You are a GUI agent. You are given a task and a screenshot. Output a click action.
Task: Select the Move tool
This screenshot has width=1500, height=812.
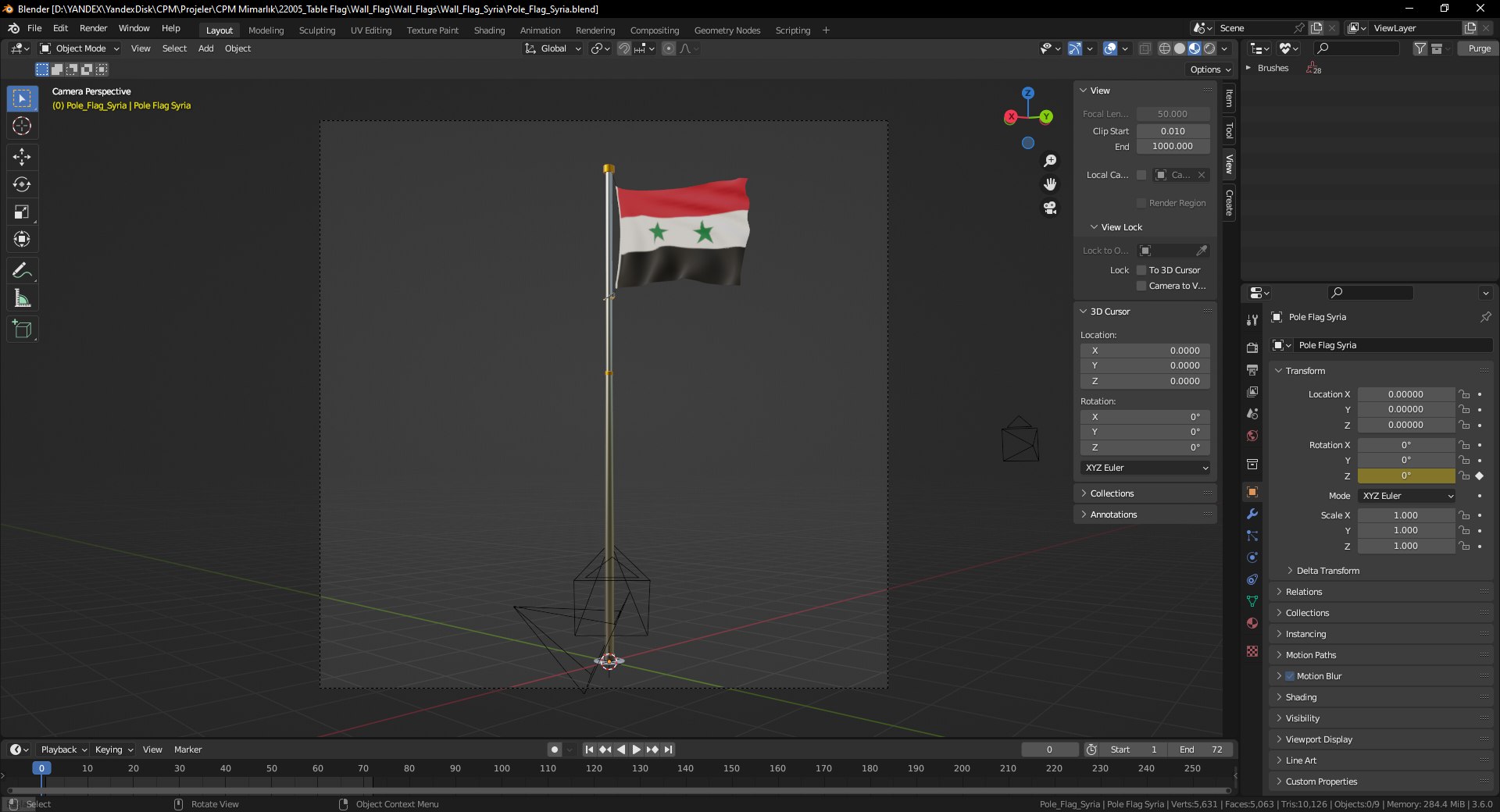coord(22,157)
